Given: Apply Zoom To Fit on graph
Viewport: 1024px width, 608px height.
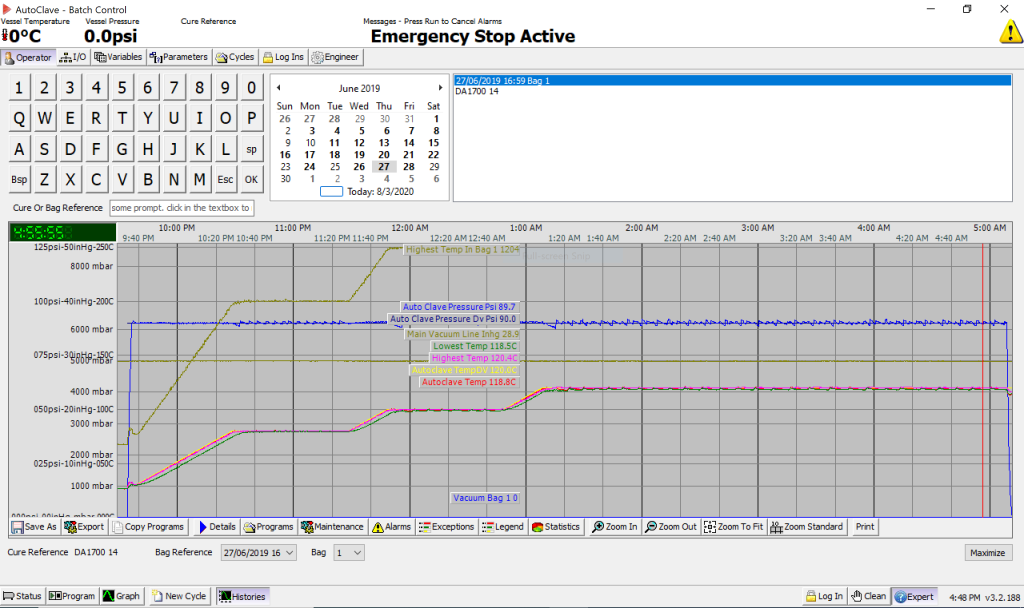Looking at the screenshot, I should click(x=733, y=527).
